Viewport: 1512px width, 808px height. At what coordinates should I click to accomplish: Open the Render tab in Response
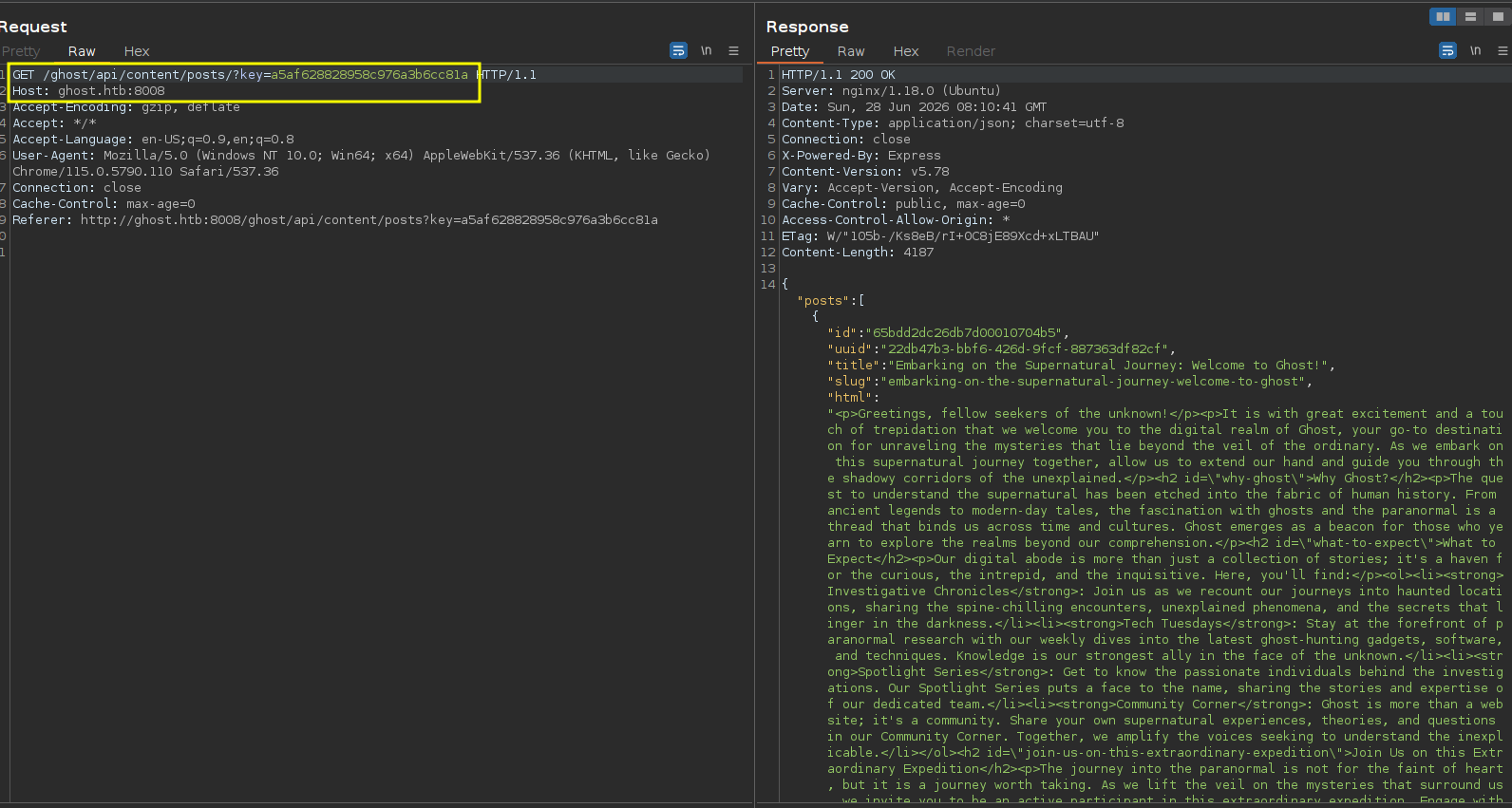point(971,51)
